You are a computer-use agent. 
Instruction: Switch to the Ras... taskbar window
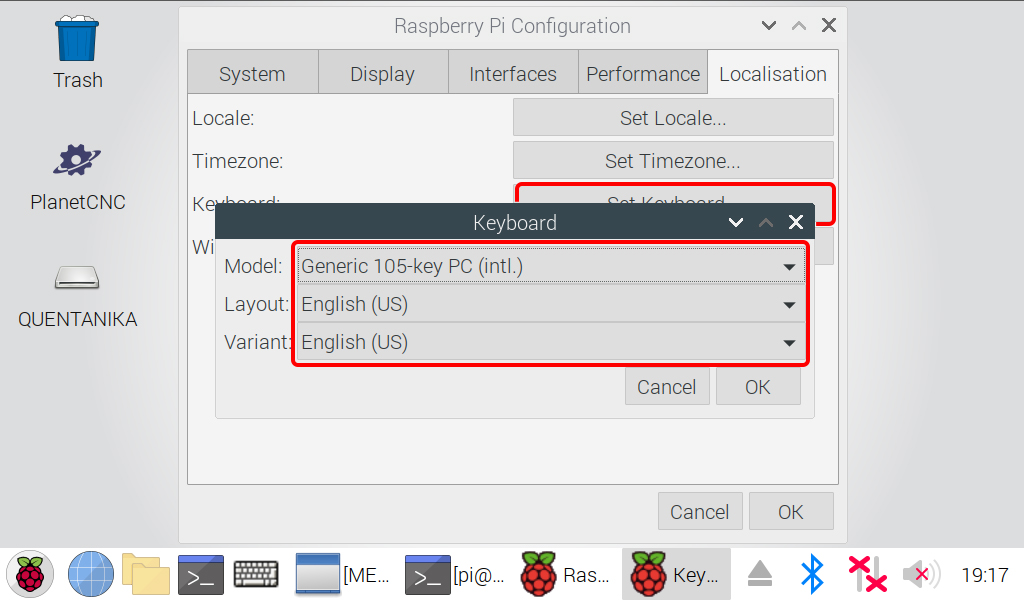point(566,575)
